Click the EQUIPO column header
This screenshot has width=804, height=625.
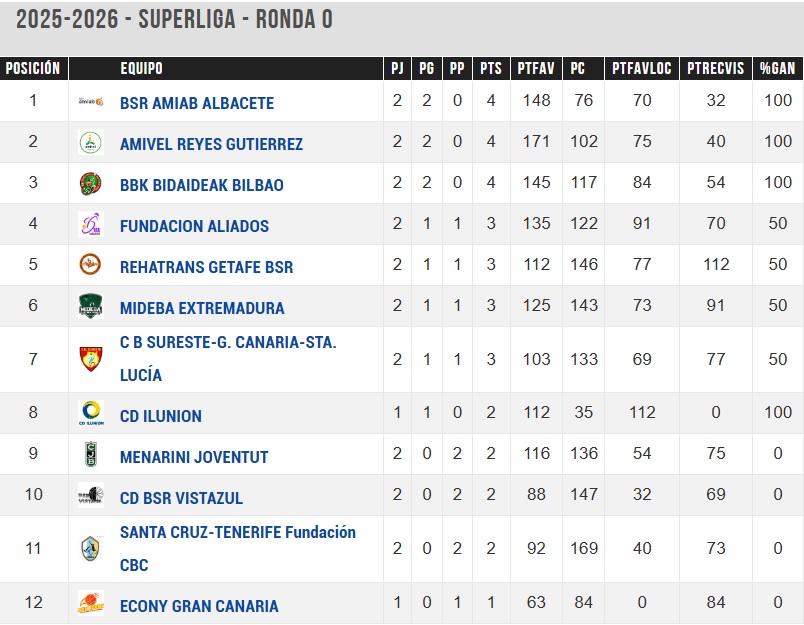click(x=141, y=69)
